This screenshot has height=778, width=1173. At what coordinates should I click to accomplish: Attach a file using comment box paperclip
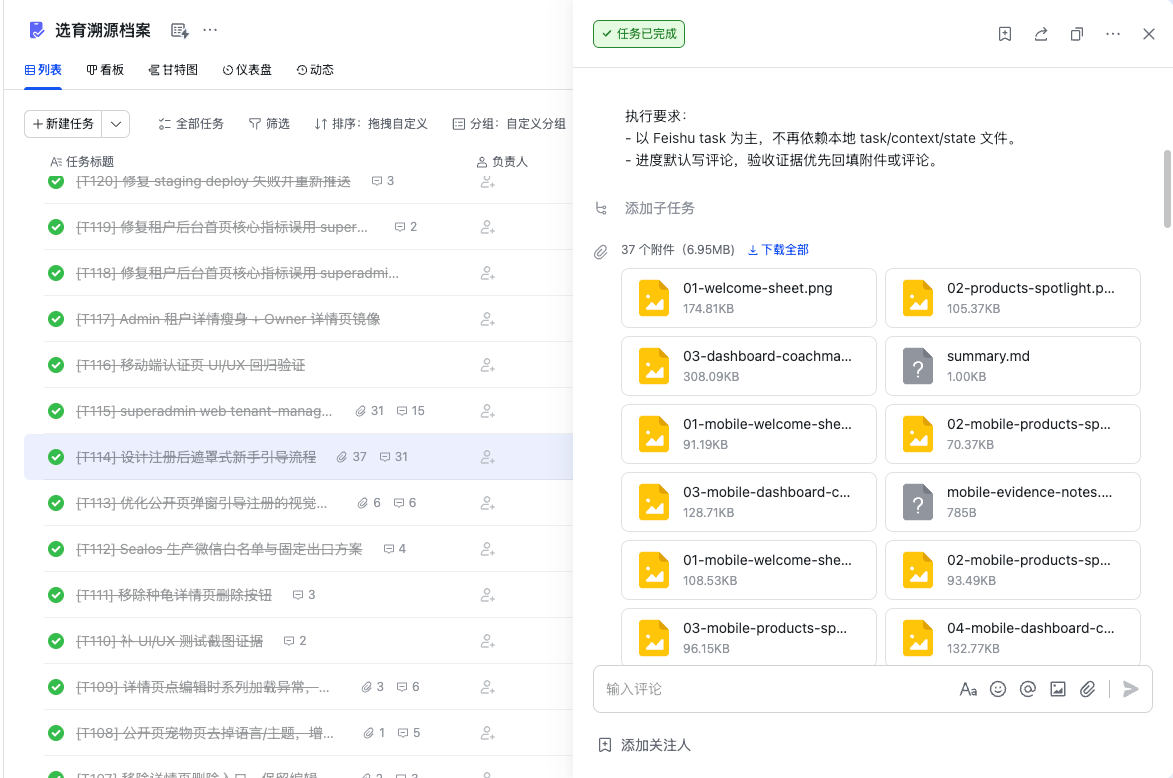click(x=1088, y=689)
